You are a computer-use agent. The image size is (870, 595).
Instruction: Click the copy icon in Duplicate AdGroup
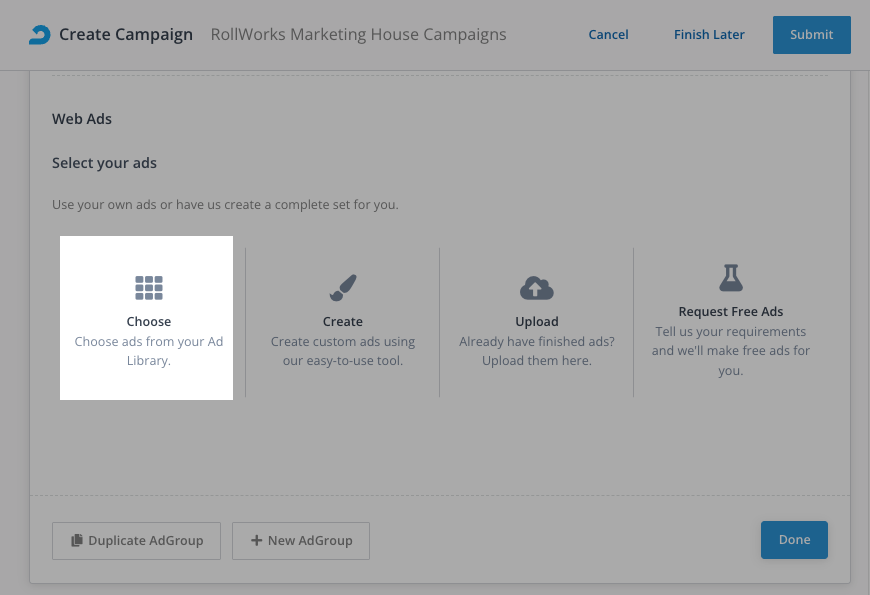(x=77, y=541)
